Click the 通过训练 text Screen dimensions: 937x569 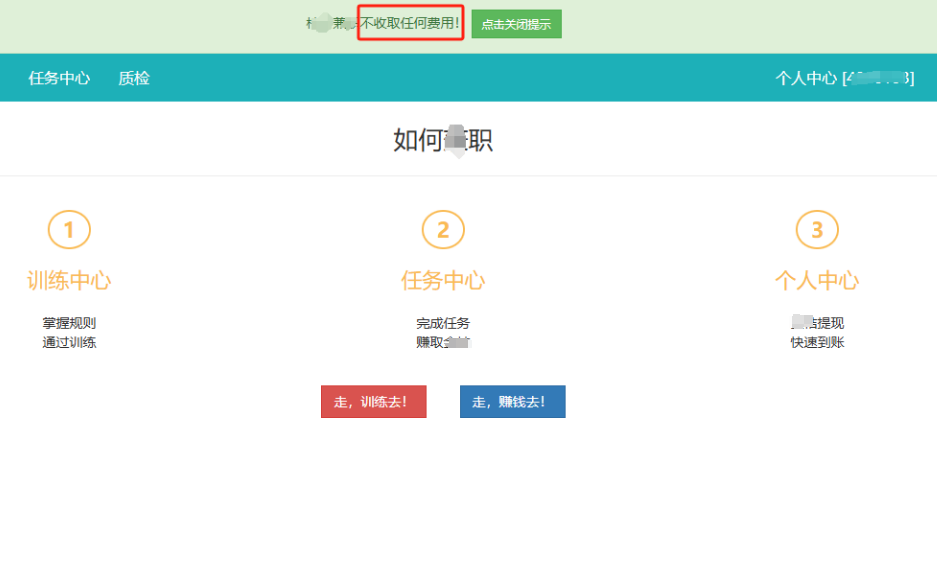pos(69,342)
